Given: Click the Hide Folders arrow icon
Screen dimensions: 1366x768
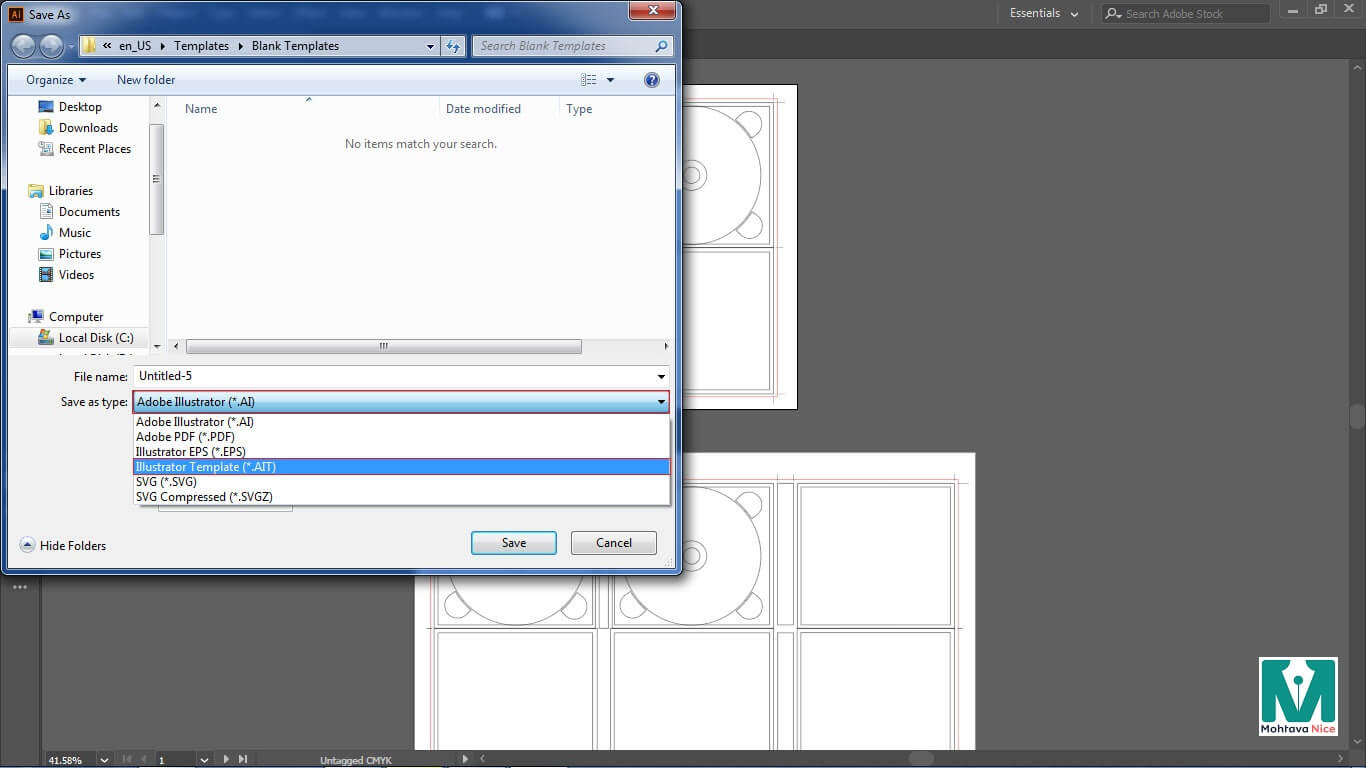Looking at the screenshot, I should click(x=27, y=545).
